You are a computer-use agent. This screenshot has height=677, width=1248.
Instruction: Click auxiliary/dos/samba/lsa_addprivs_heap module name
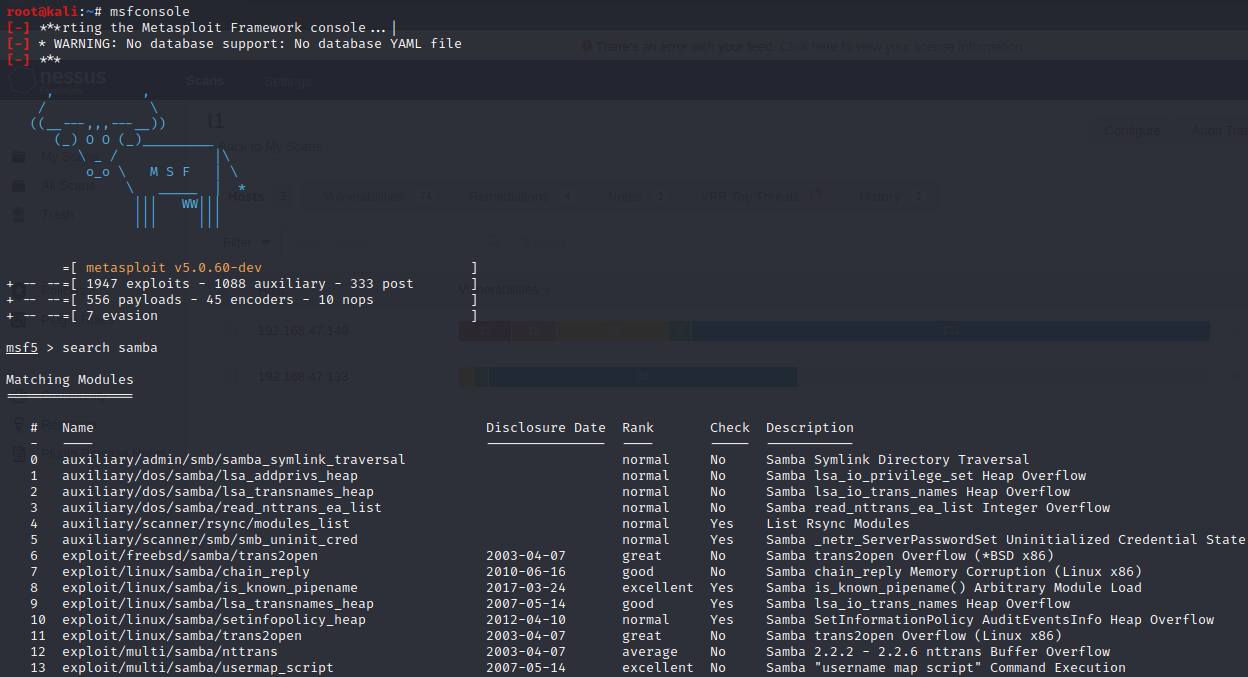pyautogui.click(x=210, y=476)
